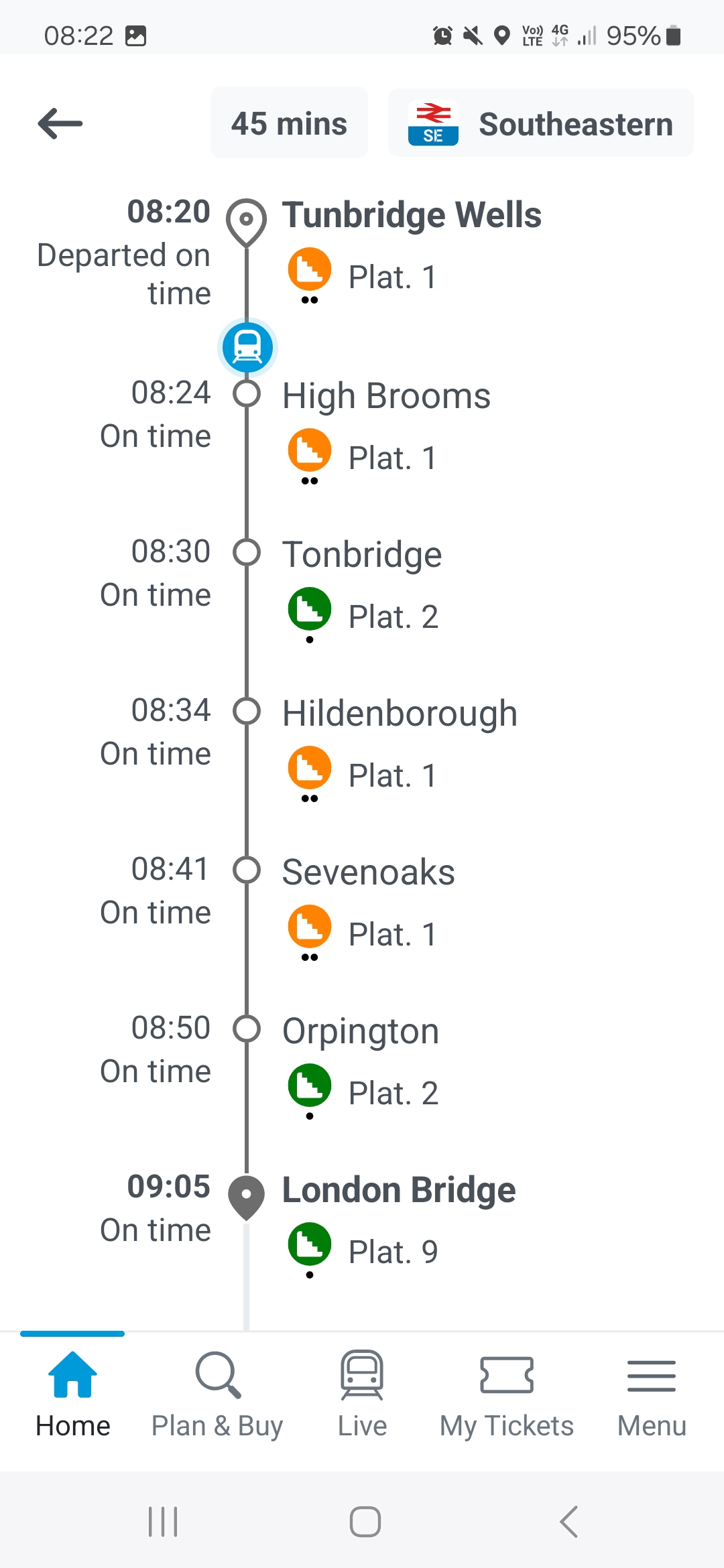Go to My Tickets tab
The height and width of the screenshot is (1568, 724).
tap(507, 1394)
